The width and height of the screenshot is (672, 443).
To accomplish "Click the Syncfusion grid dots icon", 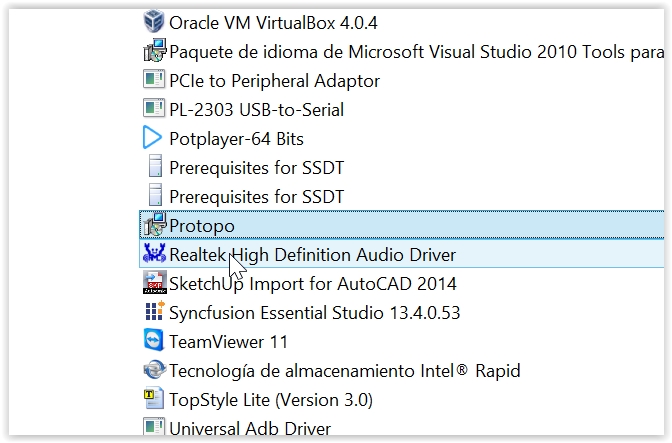I will point(154,311).
